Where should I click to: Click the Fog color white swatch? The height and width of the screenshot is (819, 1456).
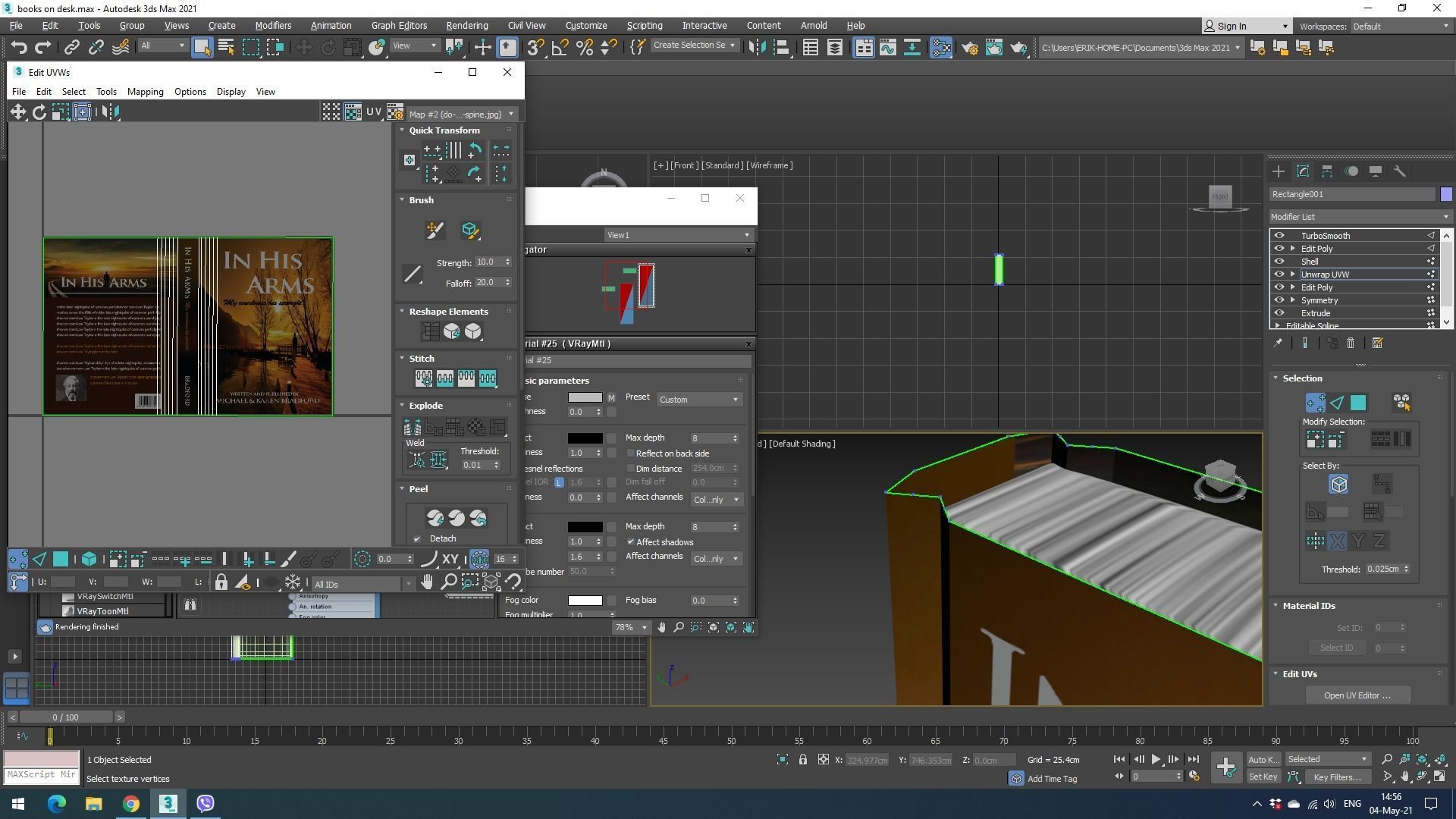coord(585,601)
